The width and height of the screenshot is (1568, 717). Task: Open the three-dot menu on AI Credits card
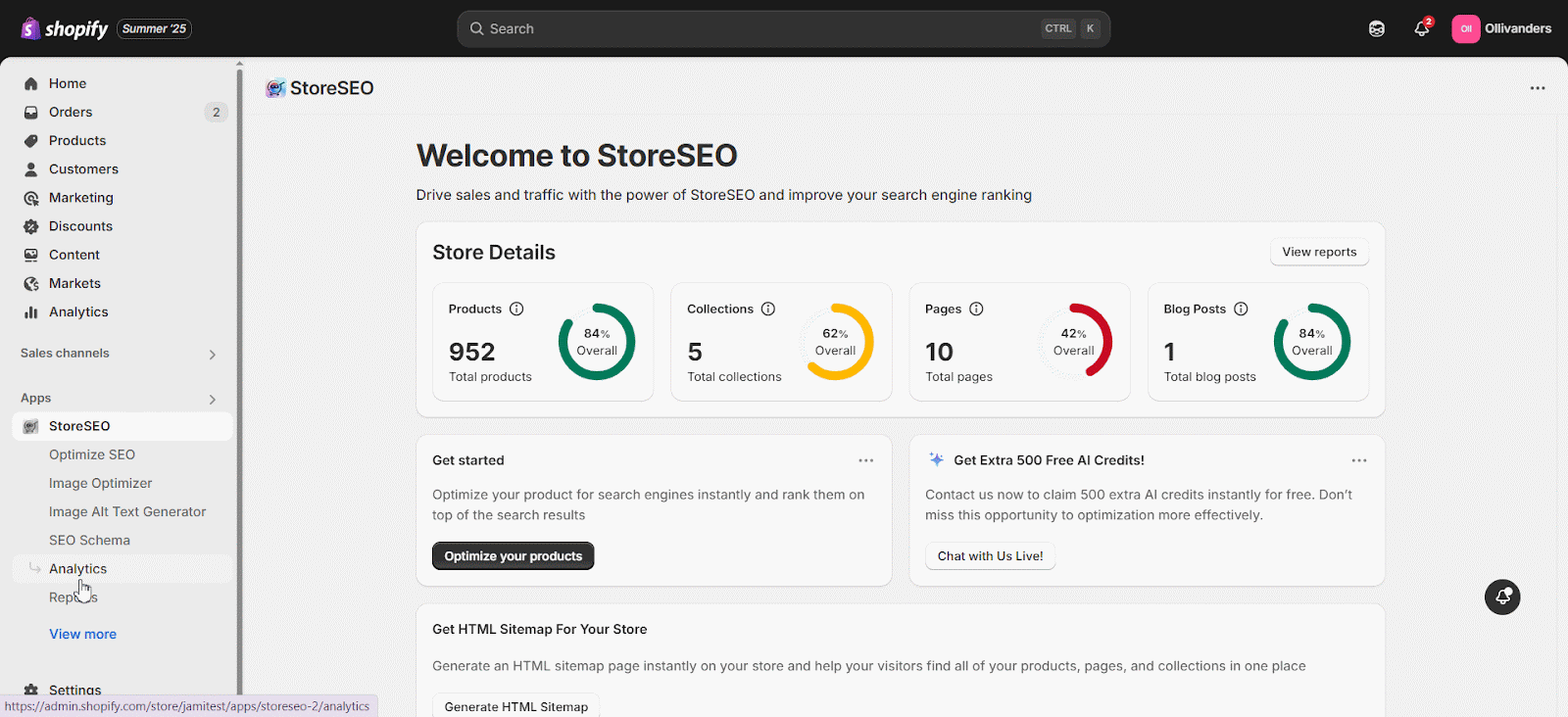[x=1359, y=460]
